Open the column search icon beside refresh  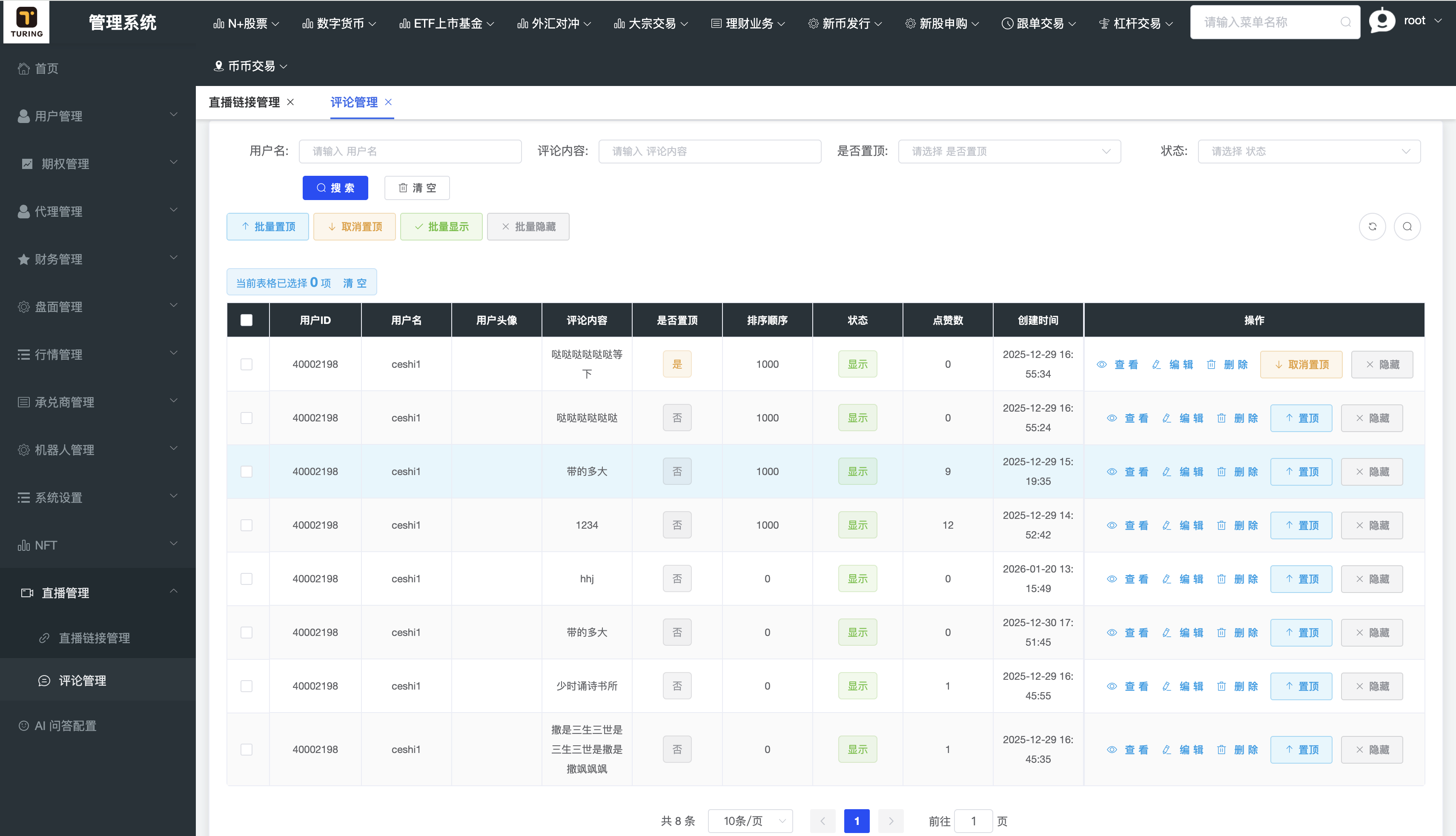coord(1407,226)
